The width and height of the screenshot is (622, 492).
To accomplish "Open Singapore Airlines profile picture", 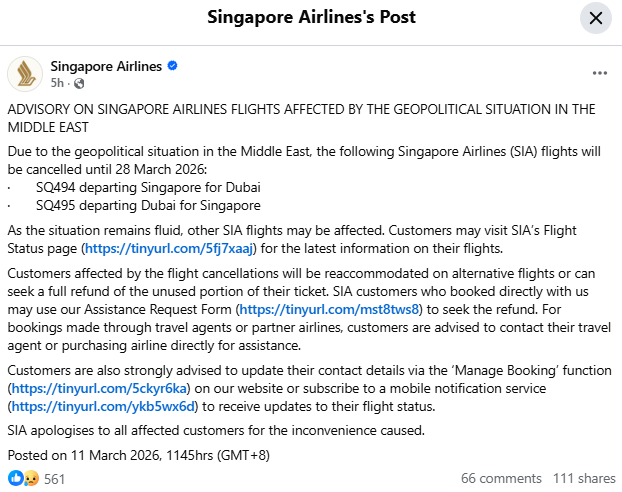I will pos(25,74).
